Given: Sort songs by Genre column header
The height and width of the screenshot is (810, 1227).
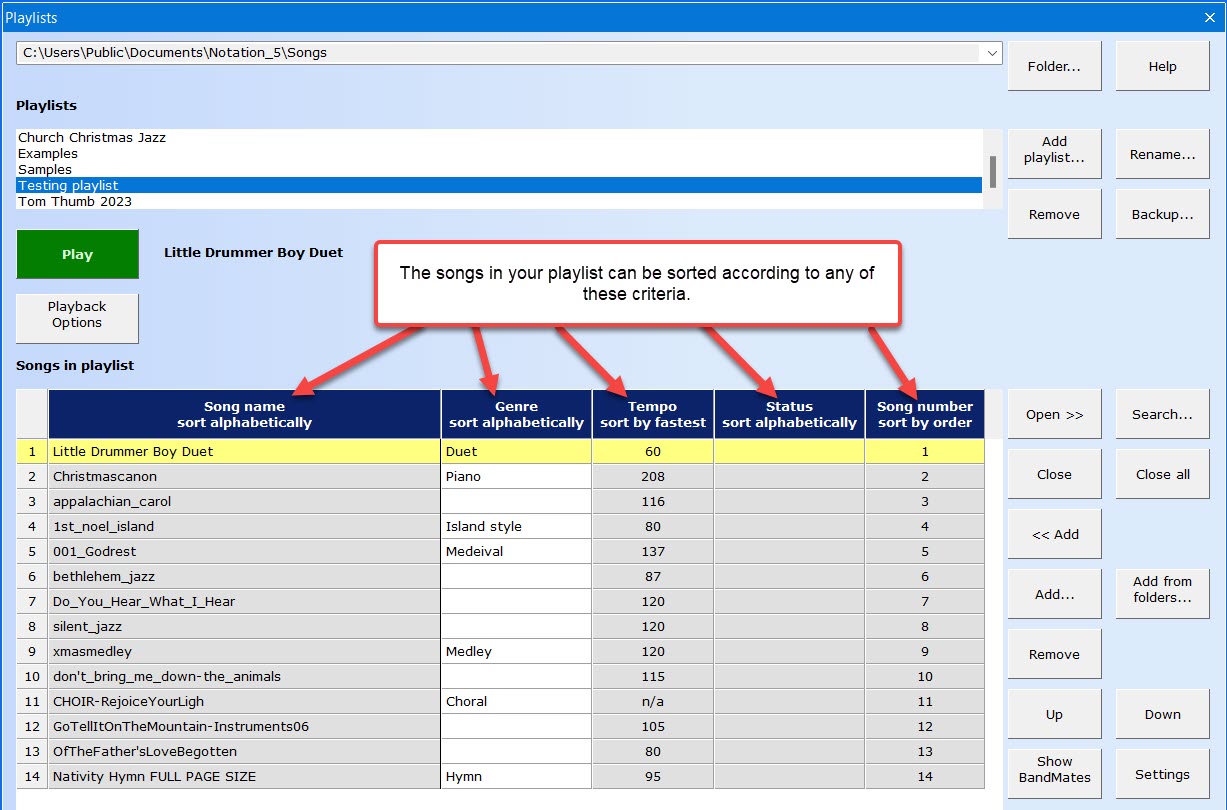Looking at the screenshot, I should [x=516, y=414].
